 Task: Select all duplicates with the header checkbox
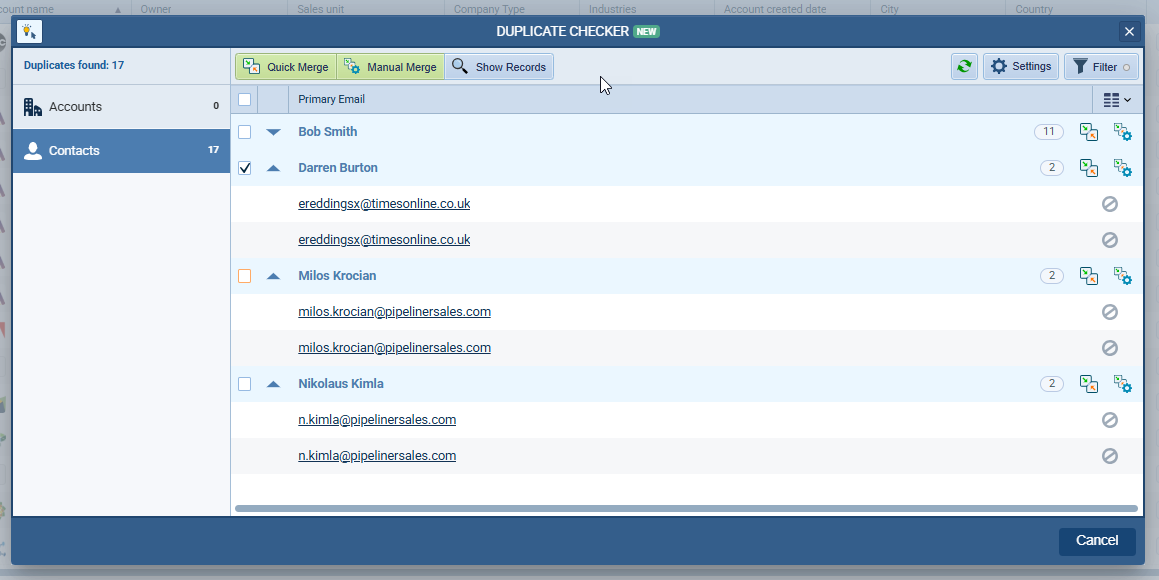[x=244, y=99]
